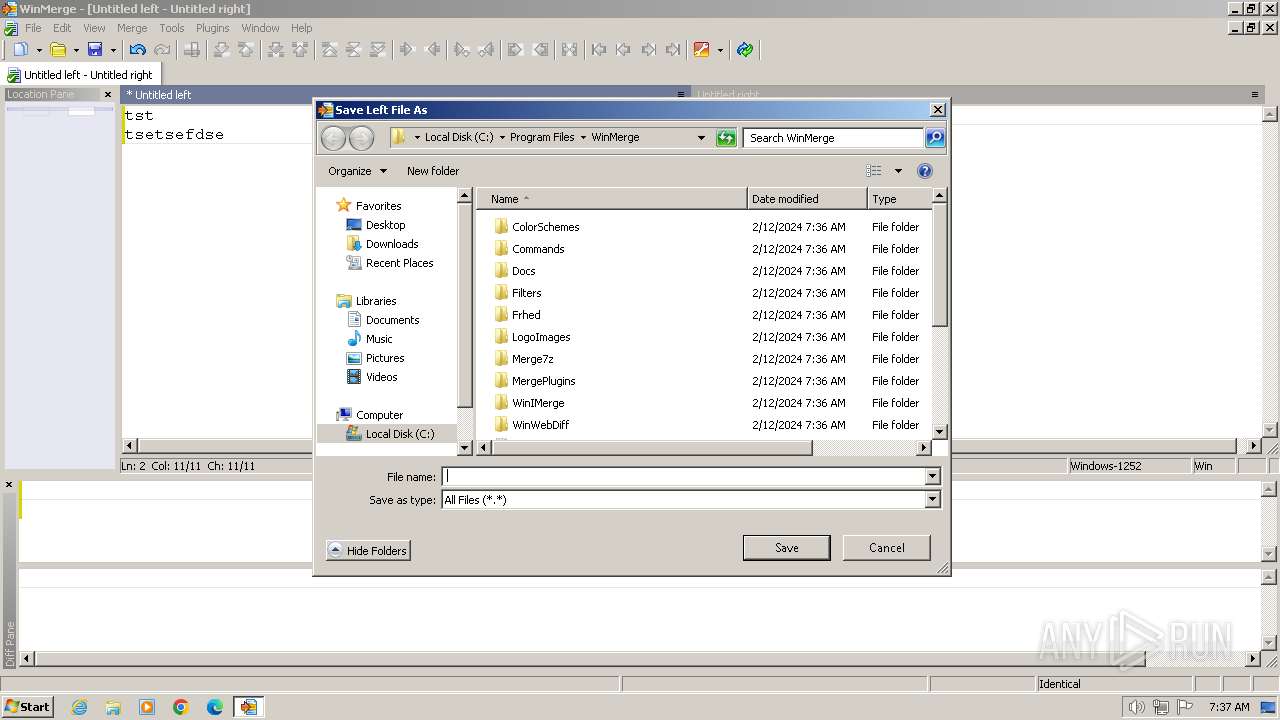The width and height of the screenshot is (1280, 720).
Task: Click the New document toolbar icon
Action: tap(20, 49)
